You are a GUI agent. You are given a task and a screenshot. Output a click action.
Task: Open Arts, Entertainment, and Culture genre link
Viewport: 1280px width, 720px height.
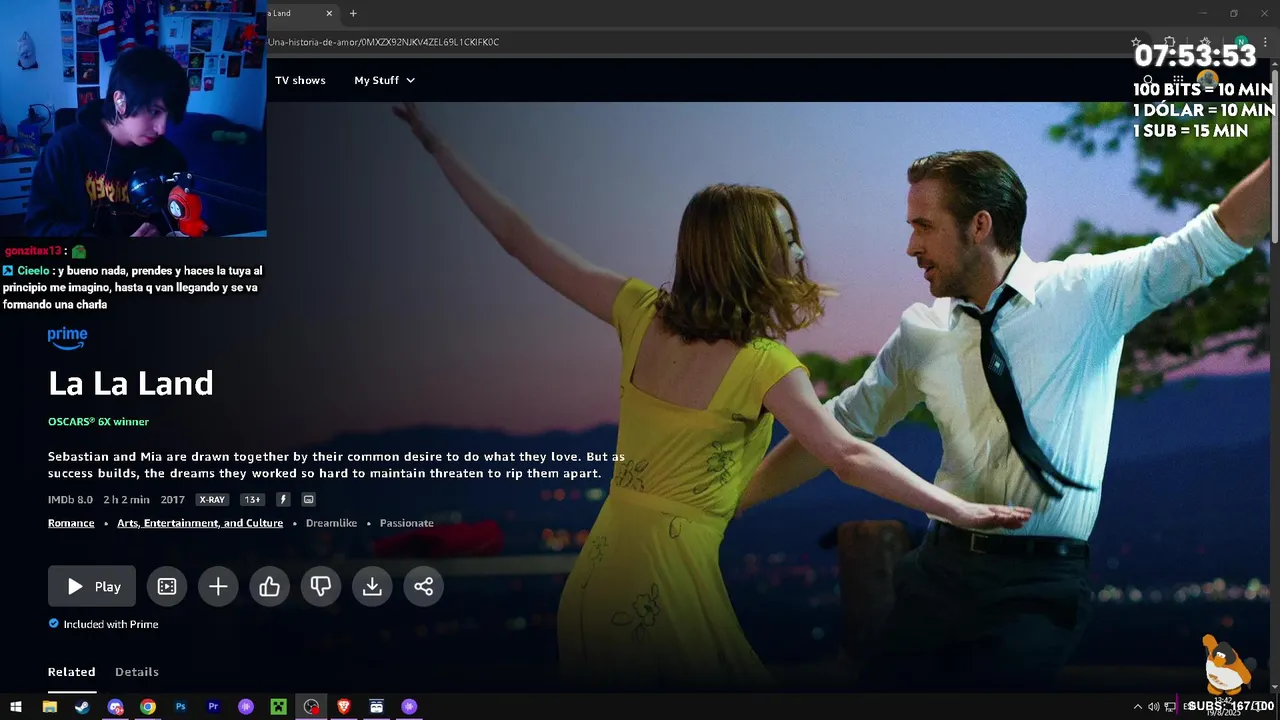pyautogui.click(x=200, y=523)
